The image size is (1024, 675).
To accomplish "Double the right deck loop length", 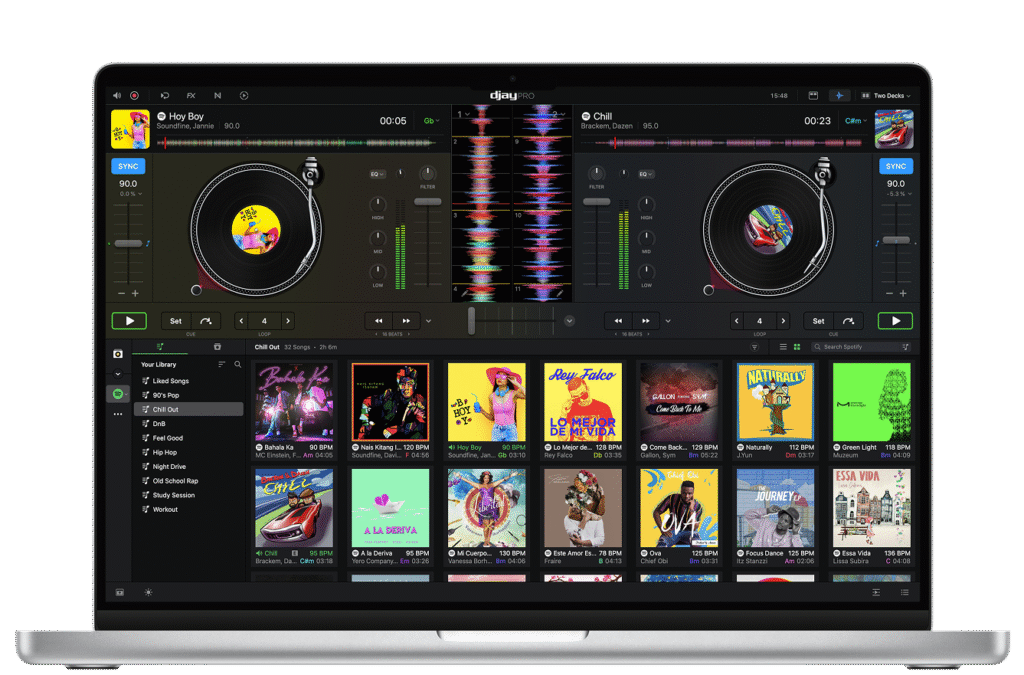I will click(x=783, y=321).
